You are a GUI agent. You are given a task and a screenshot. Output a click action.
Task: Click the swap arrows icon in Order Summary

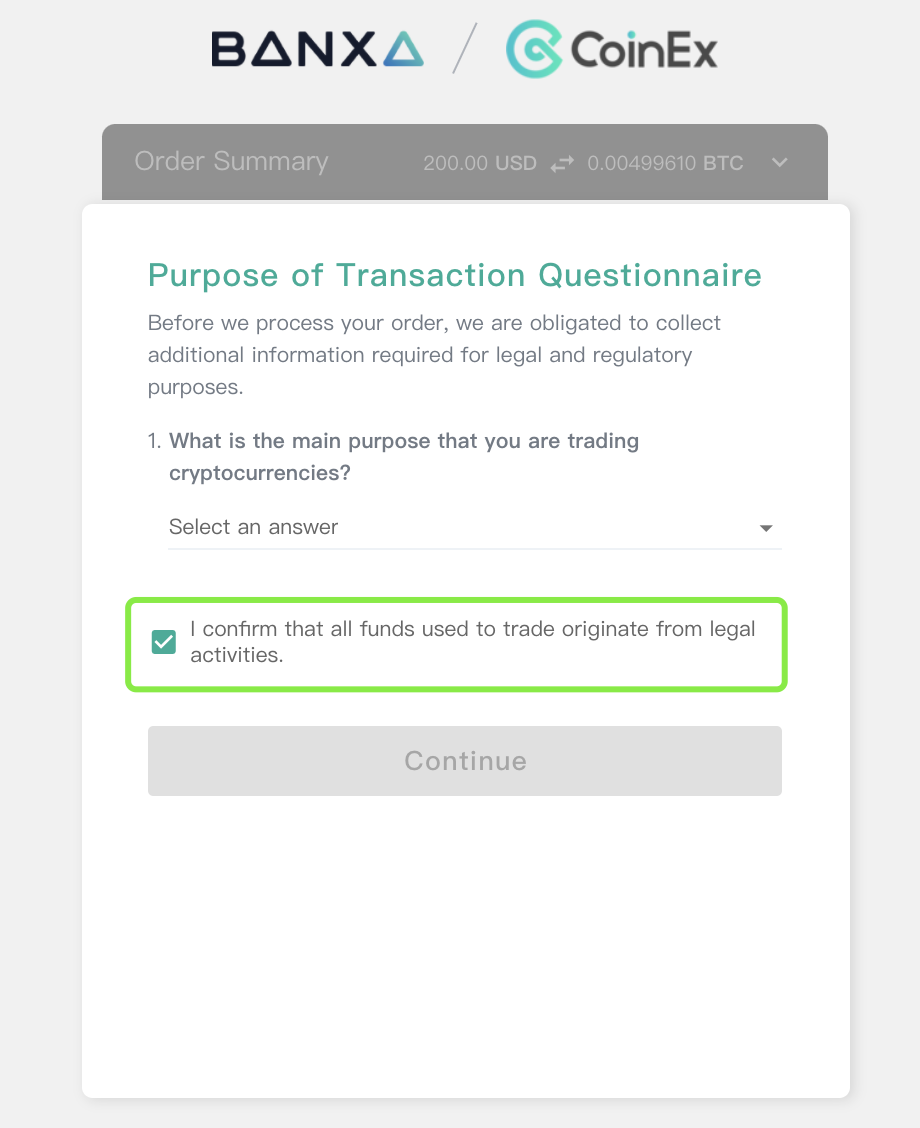[x=562, y=163]
